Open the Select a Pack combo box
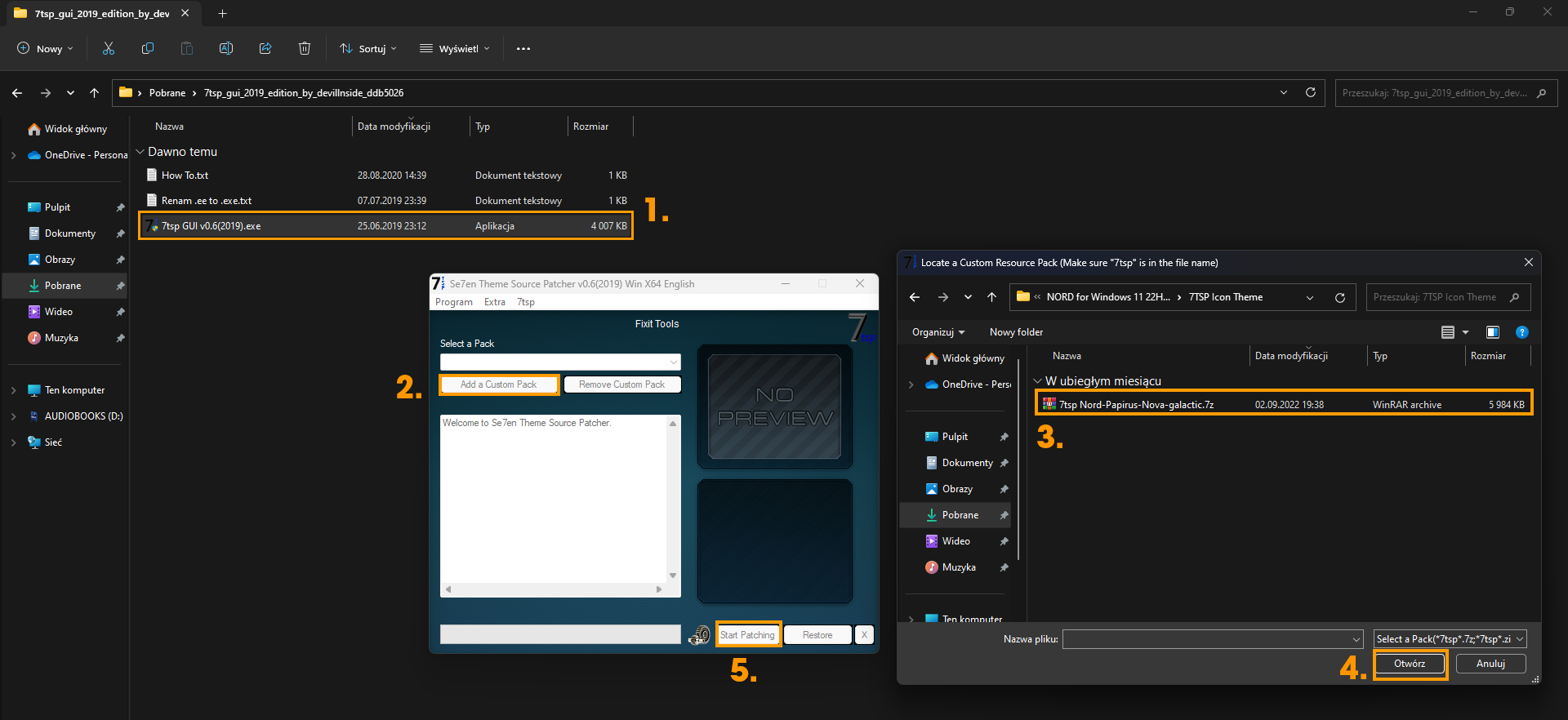This screenshot has height=720, width=1568. [560, 362]
